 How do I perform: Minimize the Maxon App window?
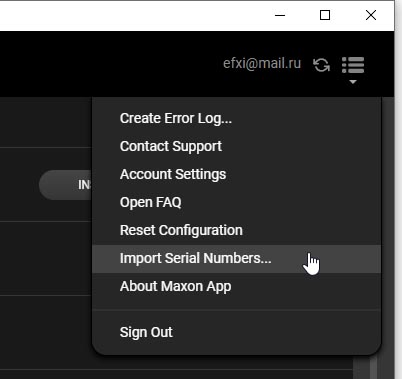(280, 15)
